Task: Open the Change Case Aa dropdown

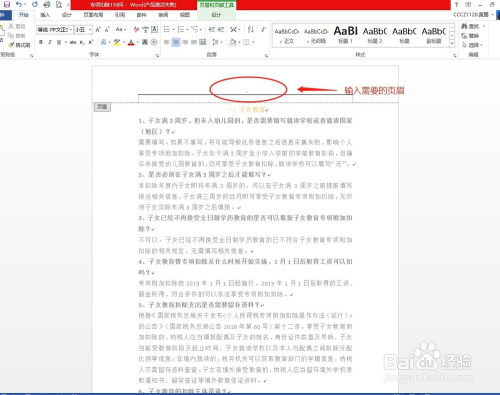Action: pyautogui.click(x=121, y=30)
